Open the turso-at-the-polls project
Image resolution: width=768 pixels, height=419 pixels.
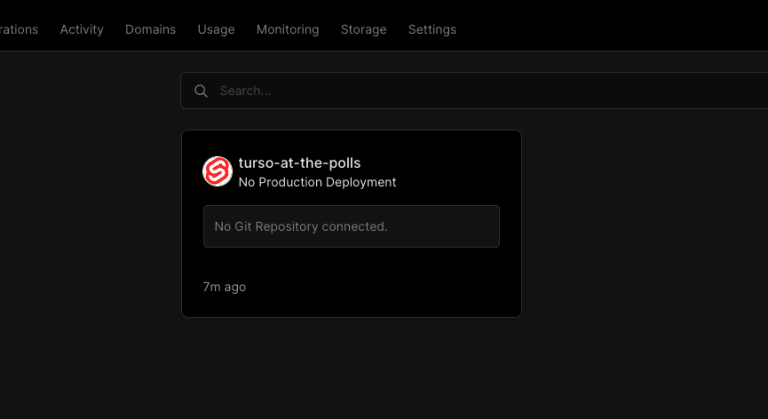click(299, 163)
